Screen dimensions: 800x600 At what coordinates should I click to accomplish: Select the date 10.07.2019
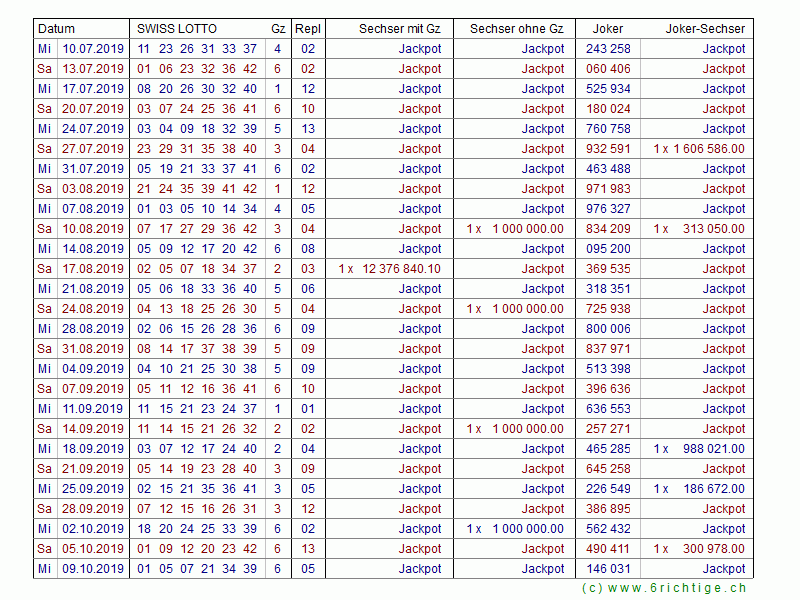pos(93,49)
